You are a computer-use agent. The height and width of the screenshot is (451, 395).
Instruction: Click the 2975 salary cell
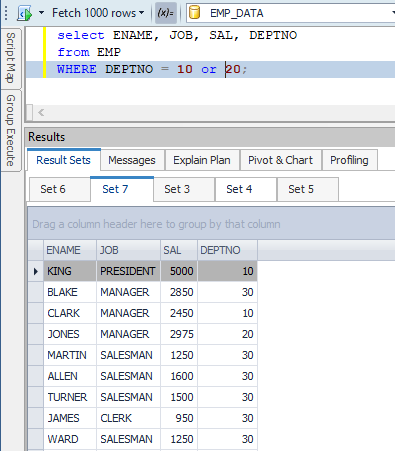coord(179,334)
